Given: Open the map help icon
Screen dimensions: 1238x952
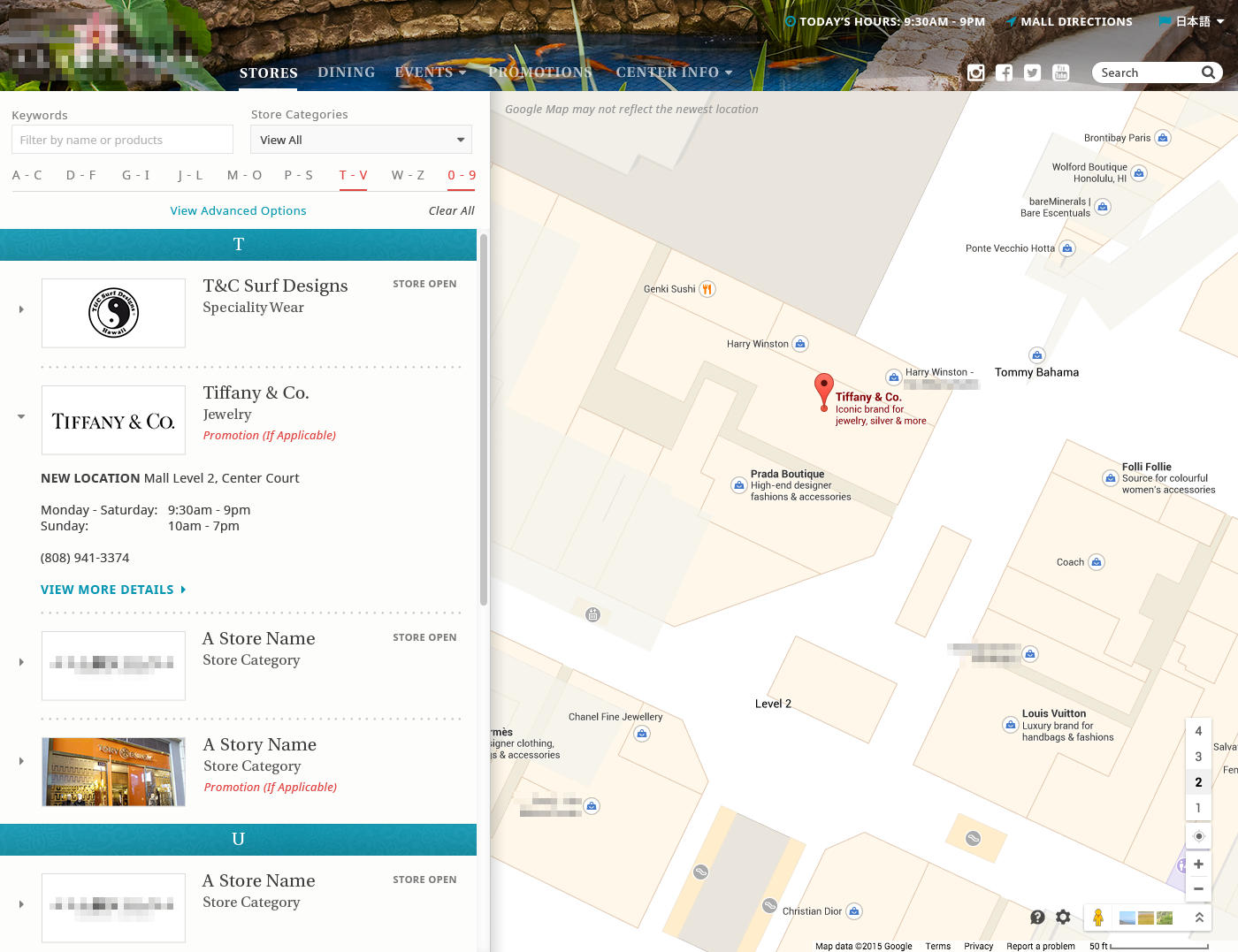Looking at the screenshot, I should coord(1037,918).
